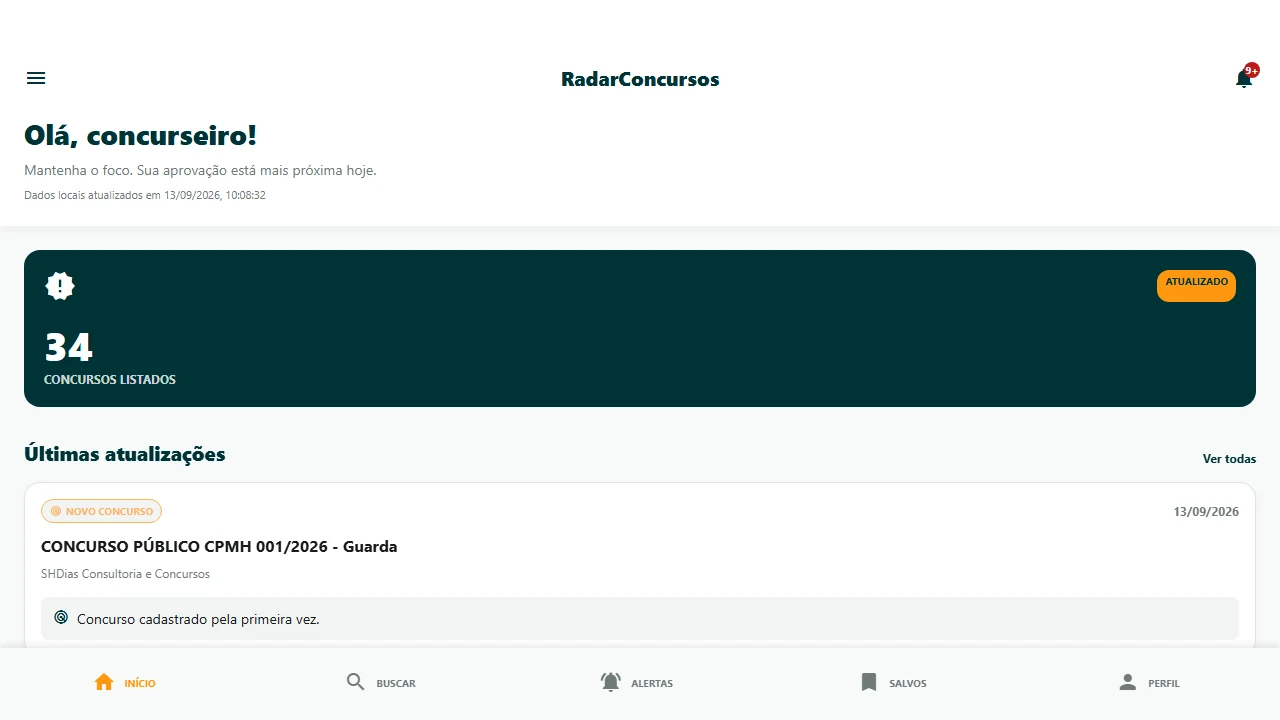The width and height of the screenshot is (1280, 720).
Task: Click the alert badge icon on dark card
Action: pos(60,286)
